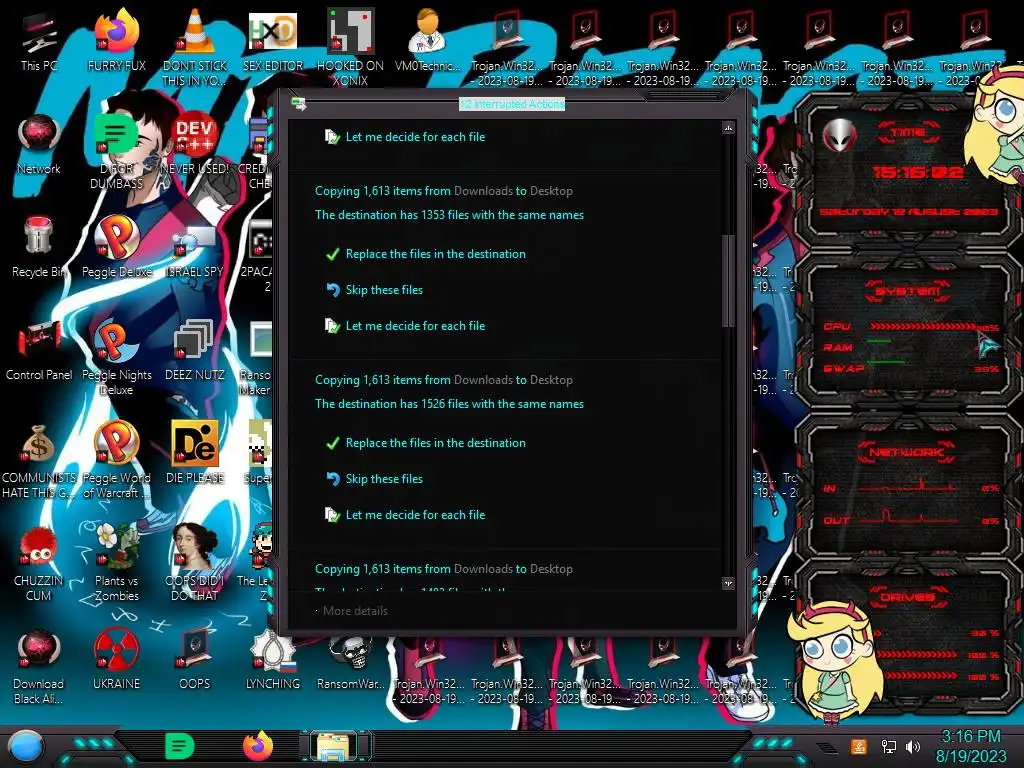Select the SEX EDITOR HxD icon

[272, 40]
